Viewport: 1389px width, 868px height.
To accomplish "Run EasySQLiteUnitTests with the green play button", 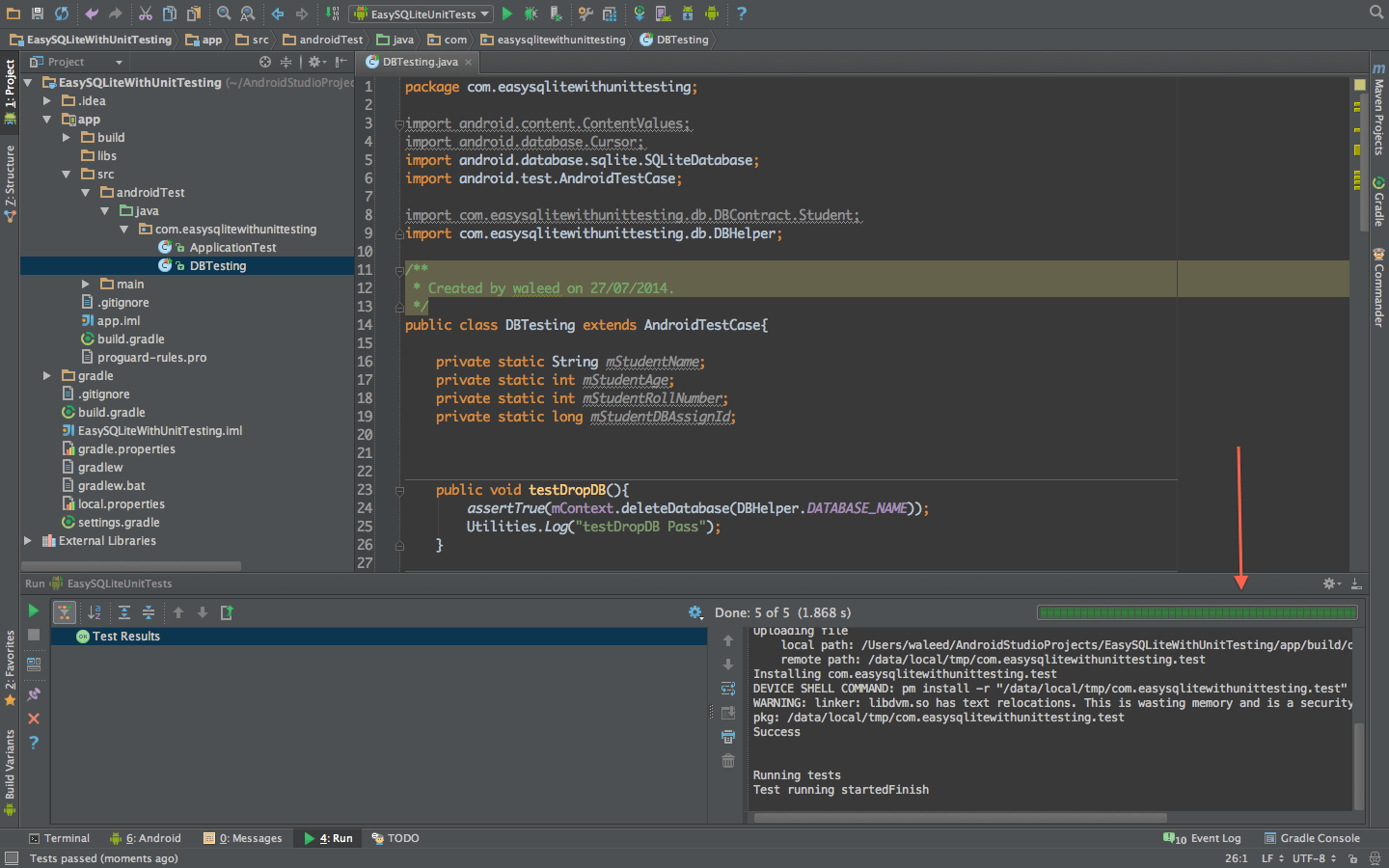I will 507,14.
